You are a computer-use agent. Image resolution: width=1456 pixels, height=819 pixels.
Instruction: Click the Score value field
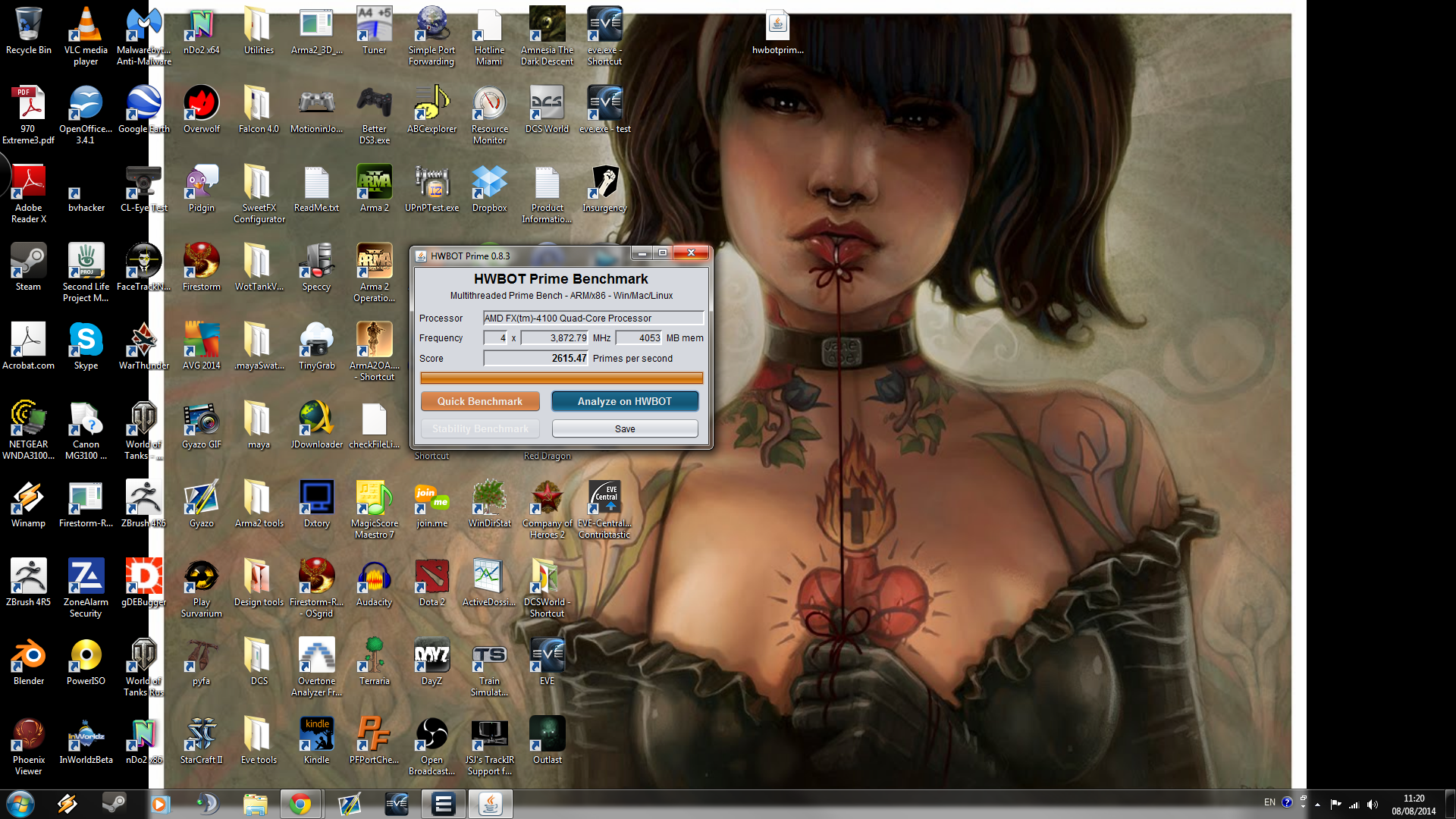click(x=535, y=358)
